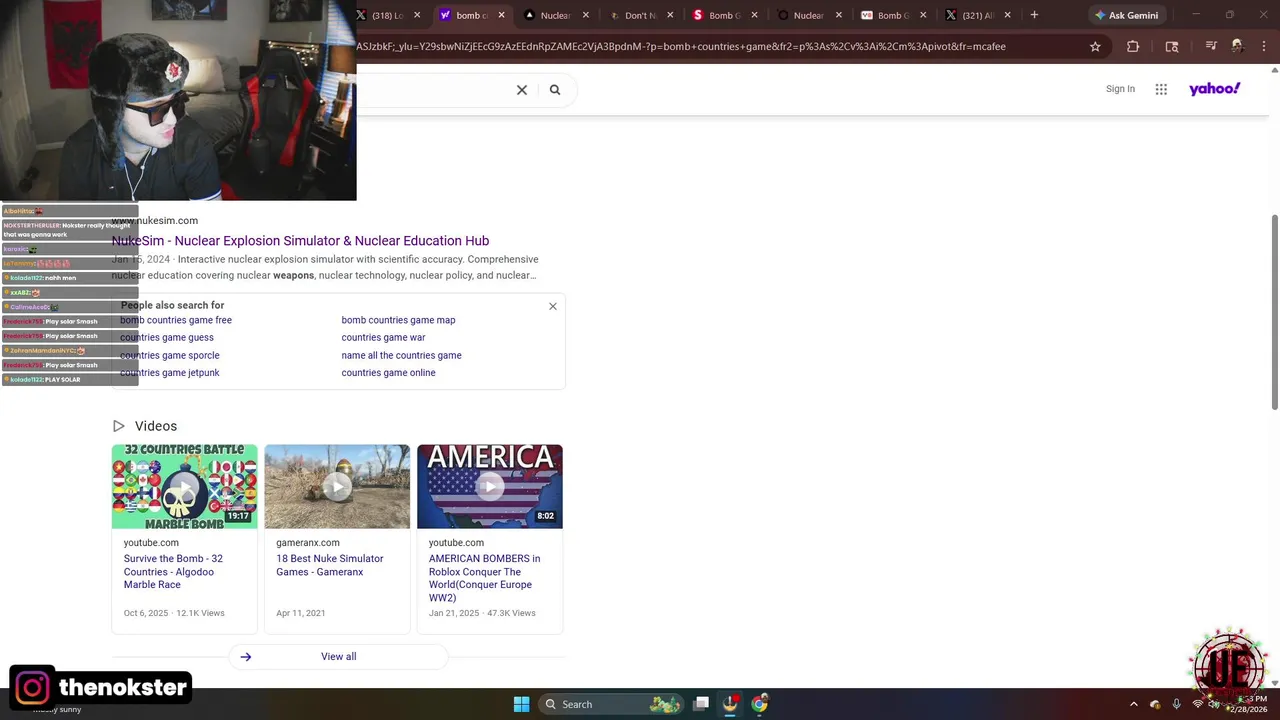Screen dimensions: 1280x720
Task: Open the Chrome profile avatar
Action: (x=1237, y=46)
